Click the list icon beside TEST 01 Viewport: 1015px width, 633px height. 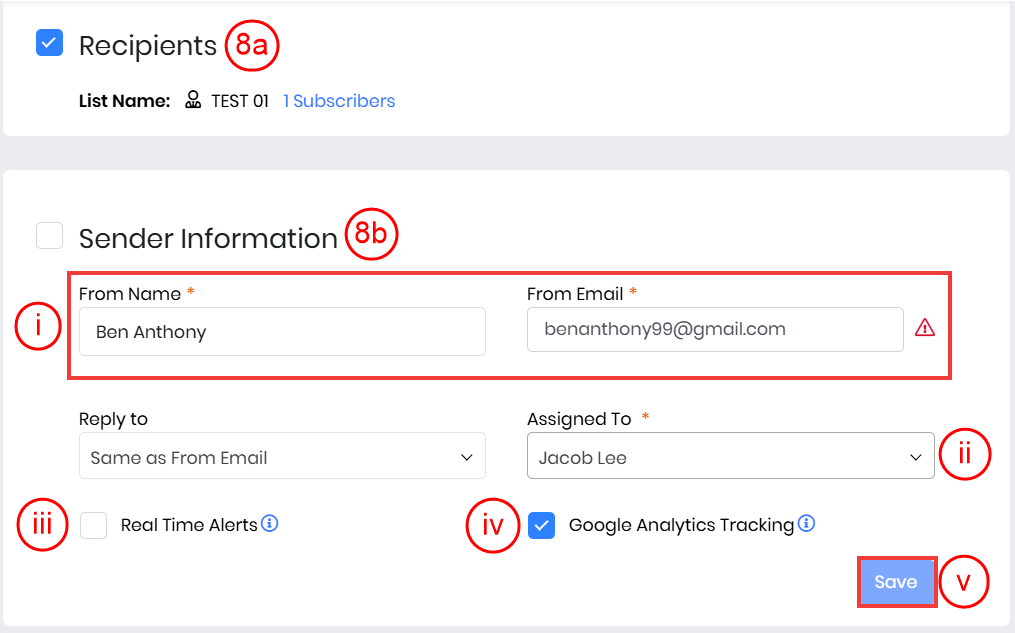pyautogui.click(x=194, y=101)
